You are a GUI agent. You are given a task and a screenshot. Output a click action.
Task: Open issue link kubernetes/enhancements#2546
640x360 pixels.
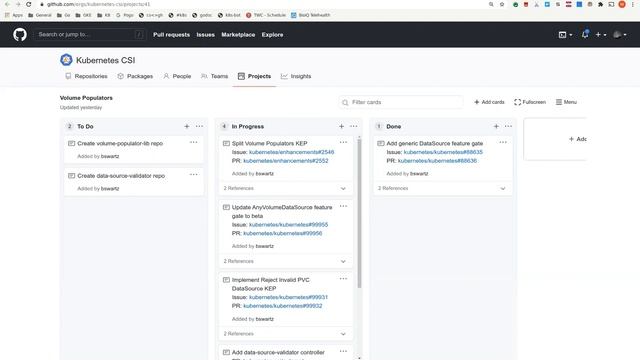pos(291,152)
